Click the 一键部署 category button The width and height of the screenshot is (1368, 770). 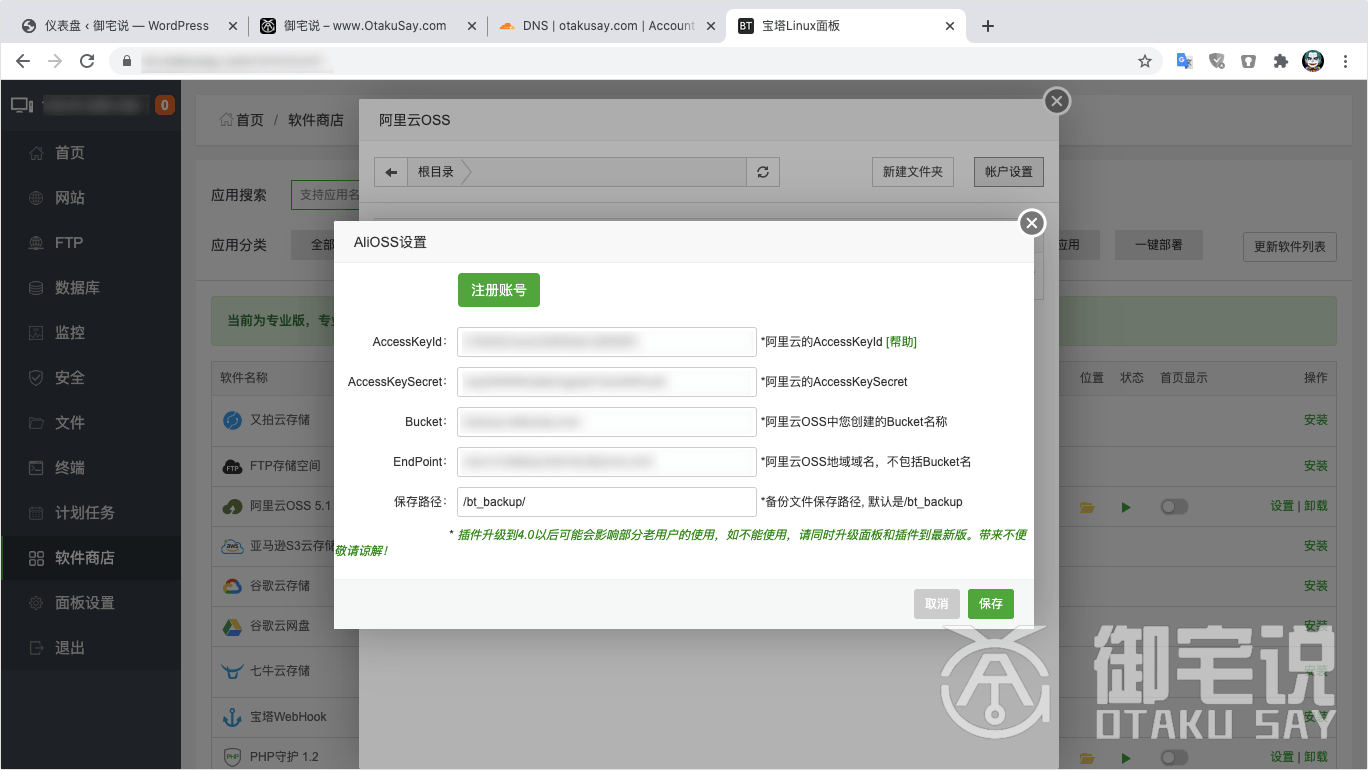click(x=1158, y=245)
